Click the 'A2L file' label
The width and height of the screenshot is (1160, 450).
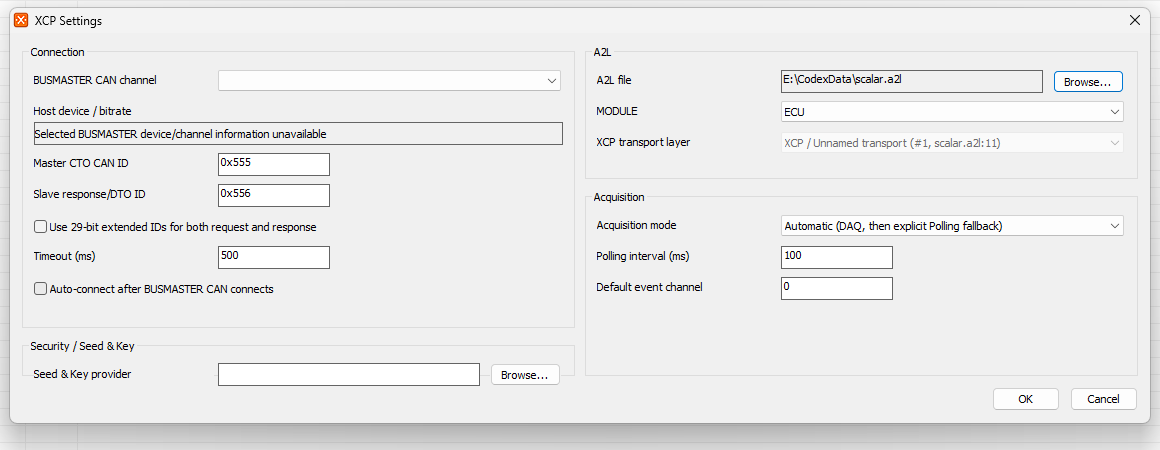click(614, 80)
